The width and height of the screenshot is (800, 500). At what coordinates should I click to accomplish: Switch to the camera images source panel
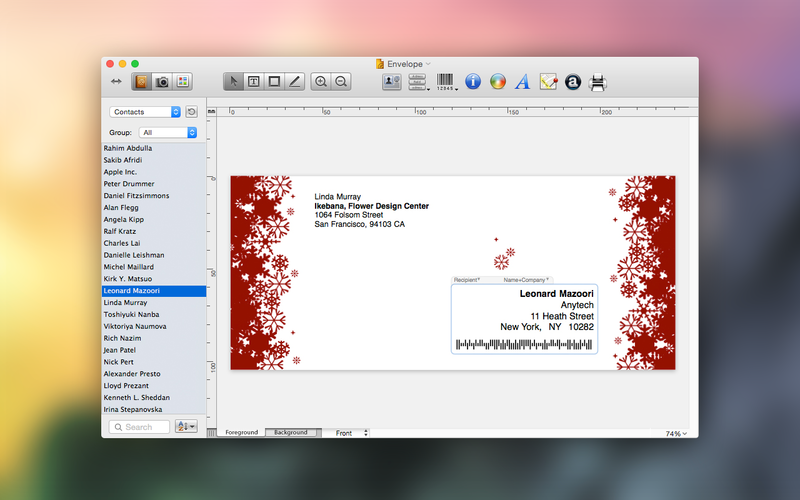162,82
